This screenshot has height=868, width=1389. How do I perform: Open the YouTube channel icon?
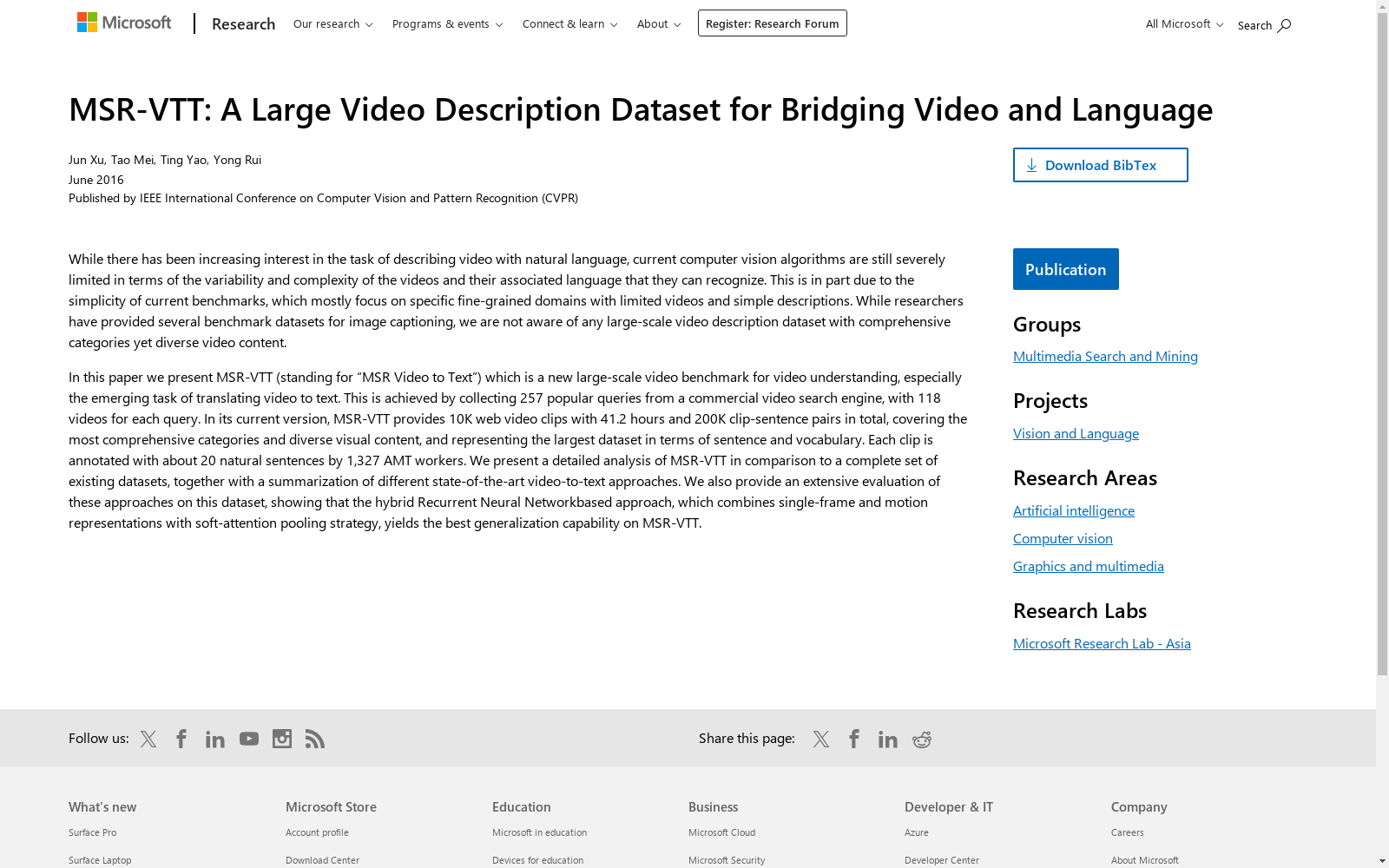[x=248, y=739]
